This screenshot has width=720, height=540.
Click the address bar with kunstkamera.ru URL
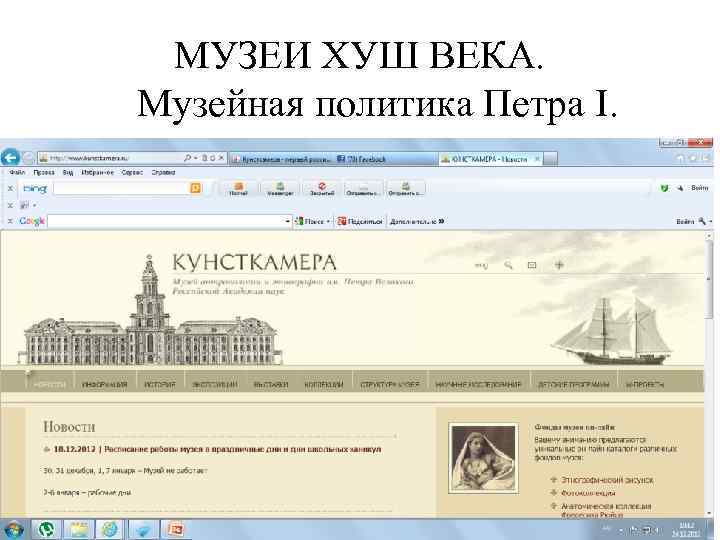[x=110, y=158]
